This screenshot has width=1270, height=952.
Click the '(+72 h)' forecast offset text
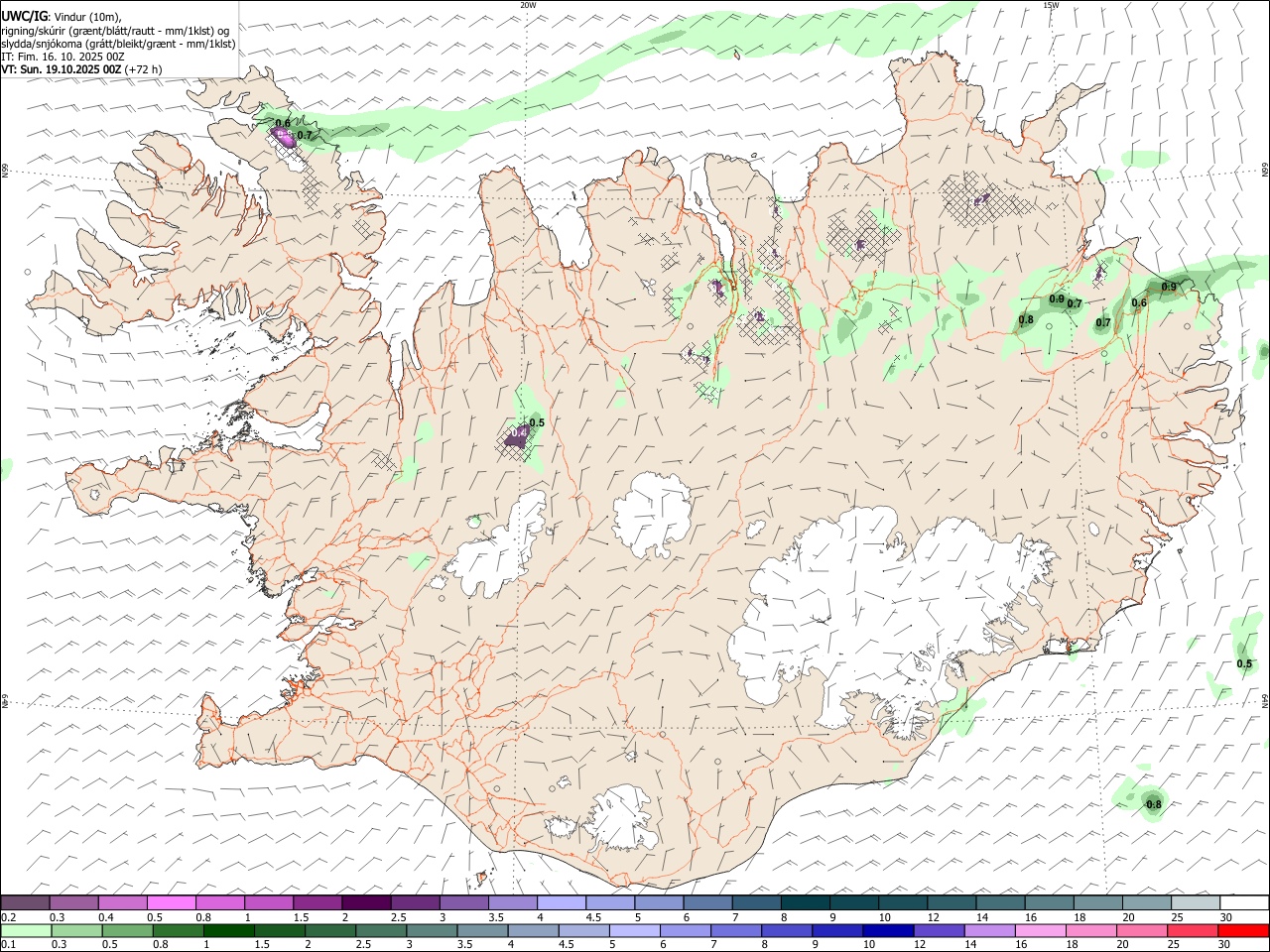(144, 69)
